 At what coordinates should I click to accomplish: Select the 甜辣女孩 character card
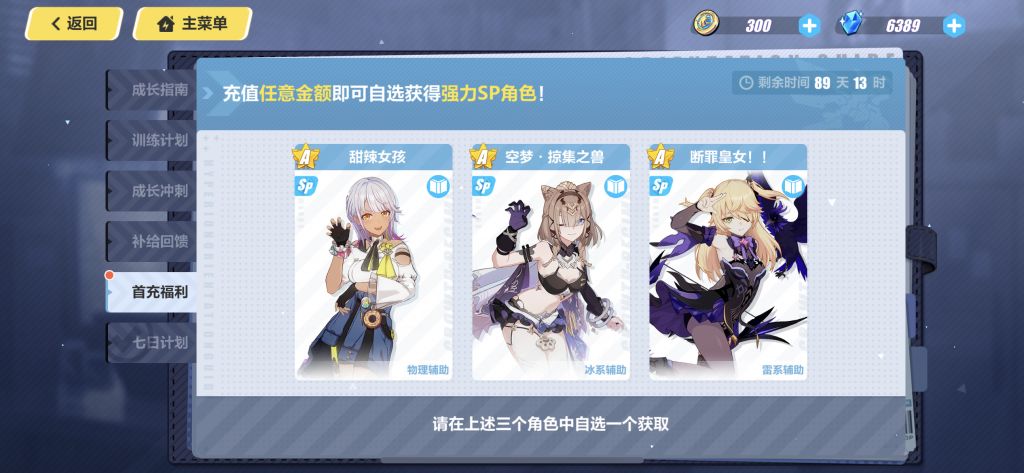pos(373,261)
